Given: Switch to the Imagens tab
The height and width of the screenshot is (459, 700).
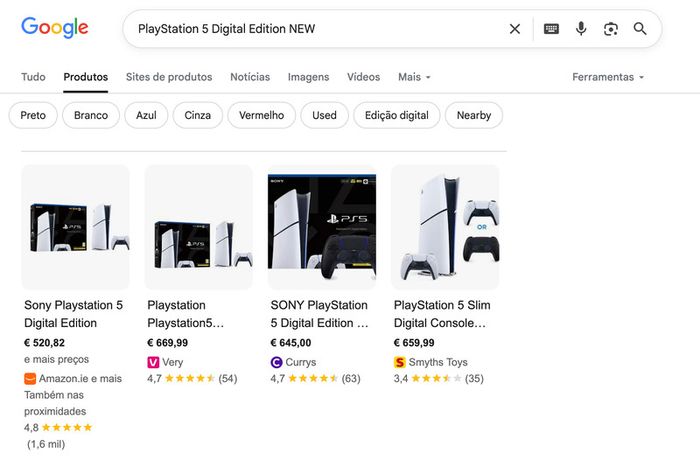Looking at the screenshot, I should point(308,77).
